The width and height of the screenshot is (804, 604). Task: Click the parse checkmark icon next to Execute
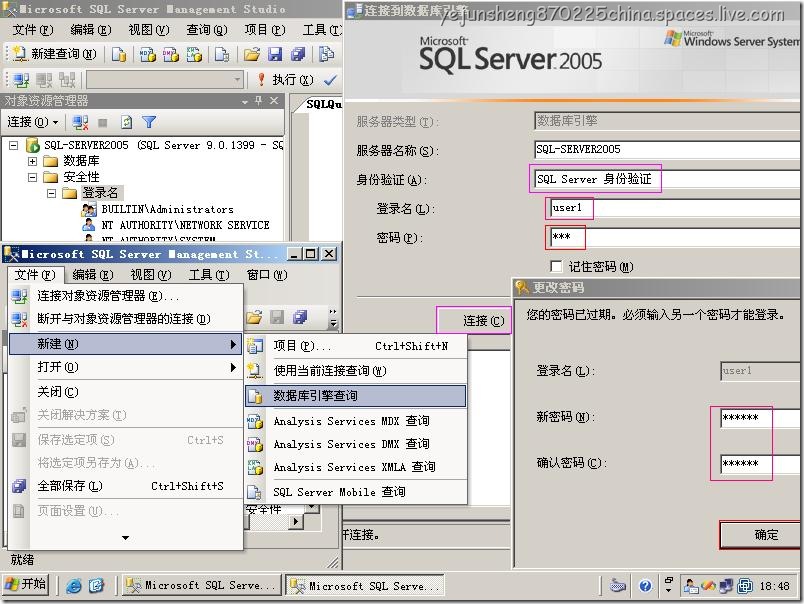click(330, 80)
